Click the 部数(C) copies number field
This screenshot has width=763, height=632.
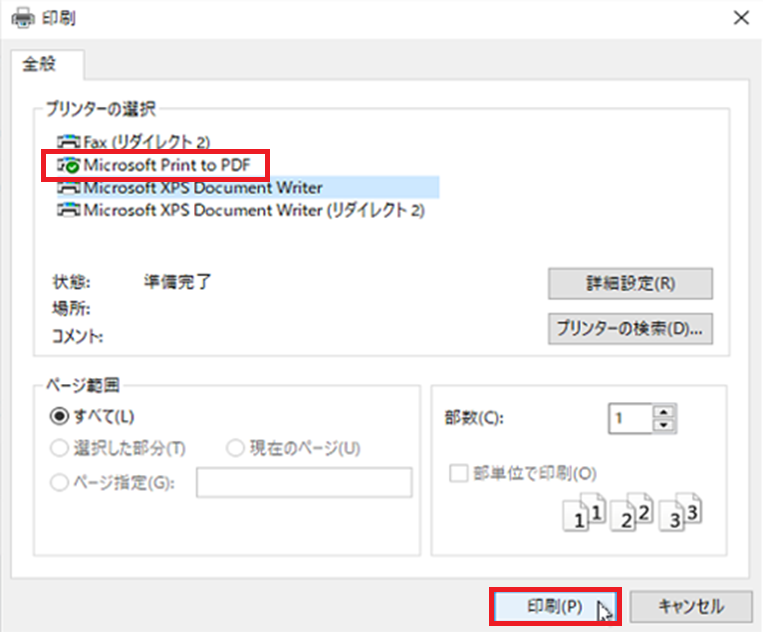coord(632,418)
